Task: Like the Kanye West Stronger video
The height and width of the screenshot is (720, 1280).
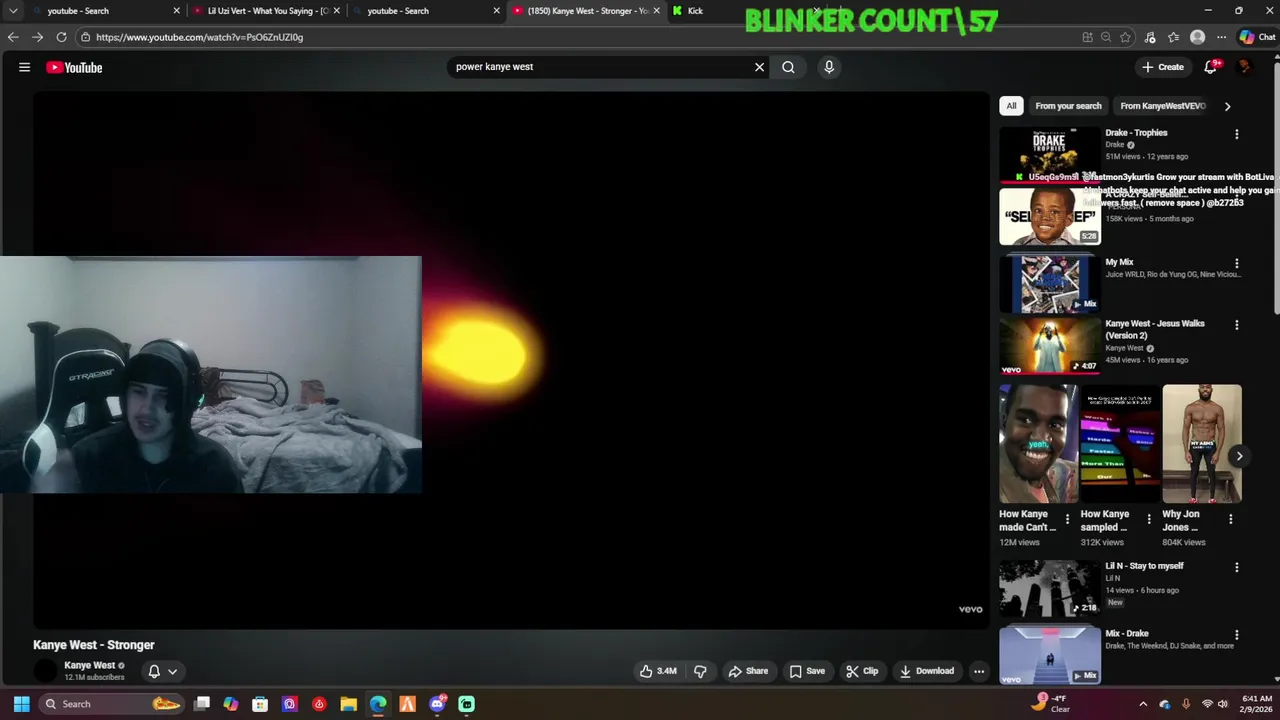Action: coord(658,671)
